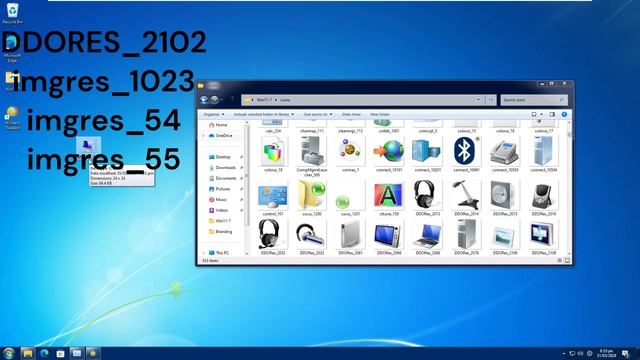Image resolution: width=640 pixels, height=360 pixels.
Task: Select the DDORes_2108 monitor icon
Action: [x=544, y=237]
